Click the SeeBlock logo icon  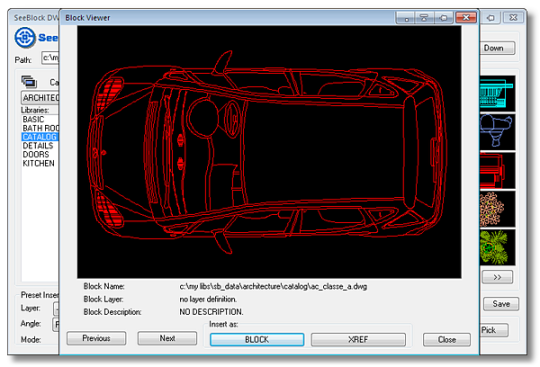[25, 37]
